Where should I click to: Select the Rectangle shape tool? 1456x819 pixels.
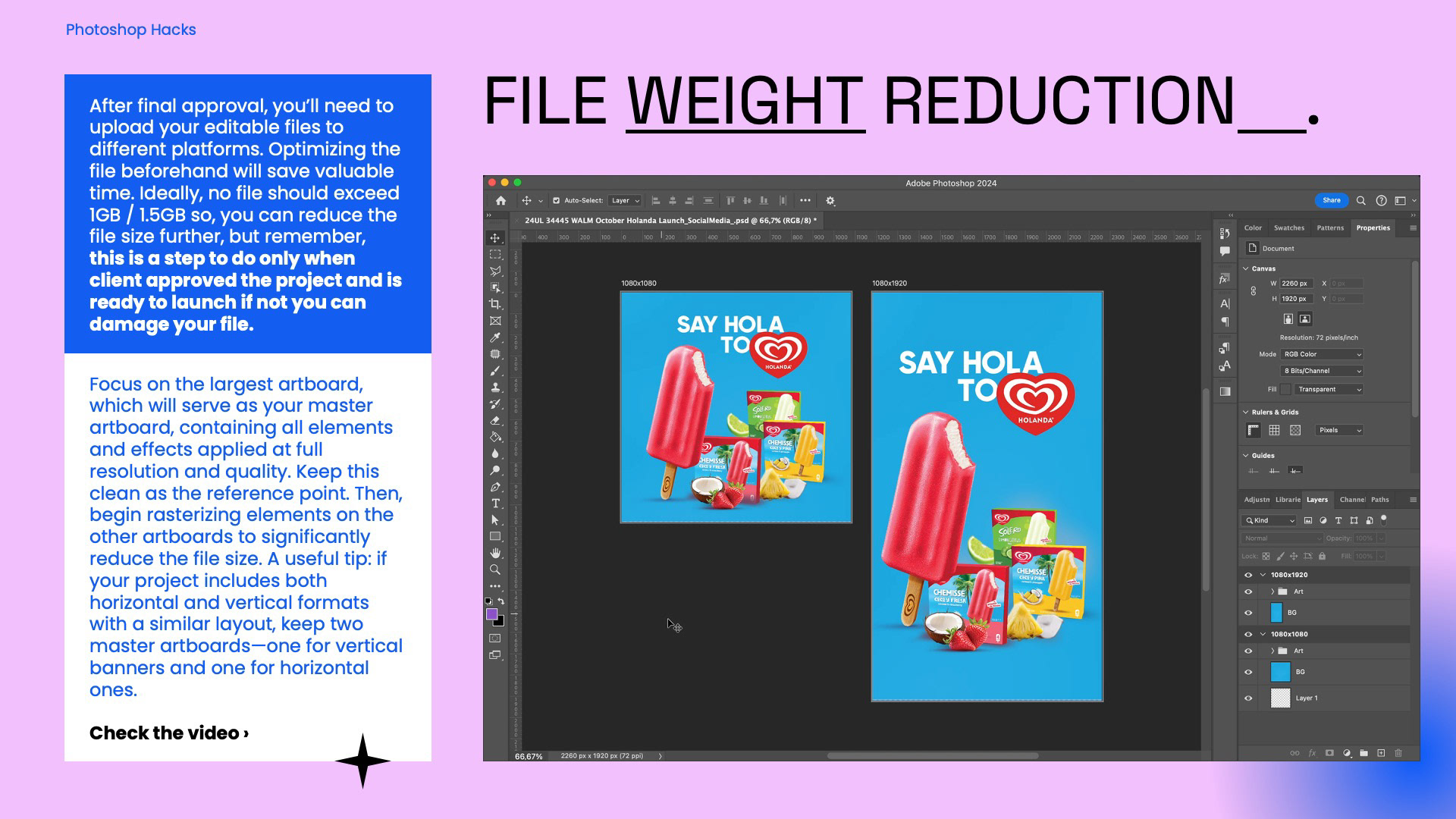point(495,537)
